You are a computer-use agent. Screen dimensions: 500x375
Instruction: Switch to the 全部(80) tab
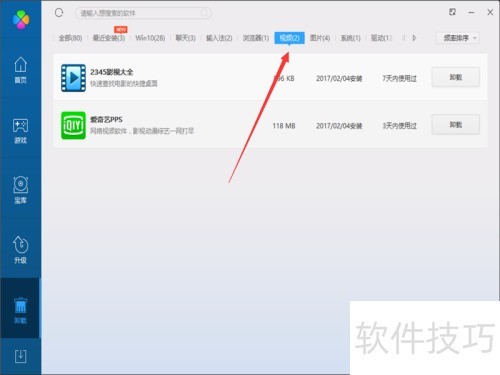point(70,38)
